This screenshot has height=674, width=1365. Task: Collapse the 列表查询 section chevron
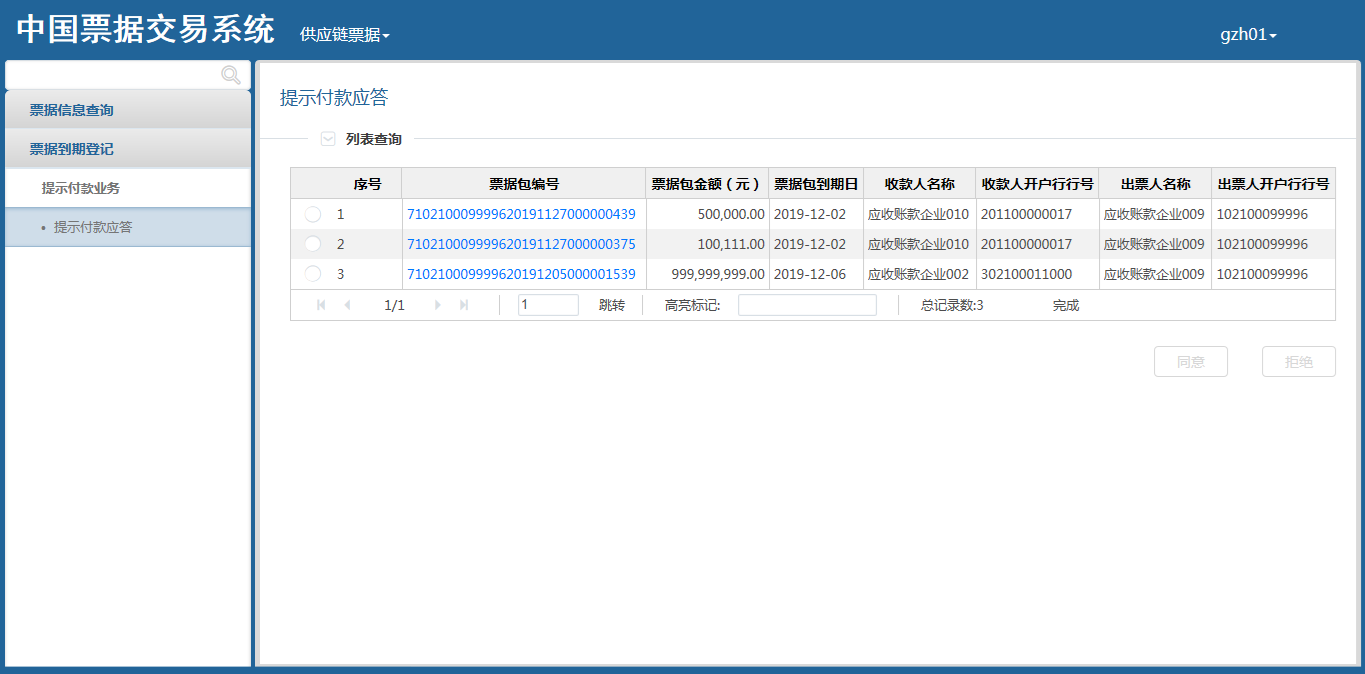click(x=328, y=139)
